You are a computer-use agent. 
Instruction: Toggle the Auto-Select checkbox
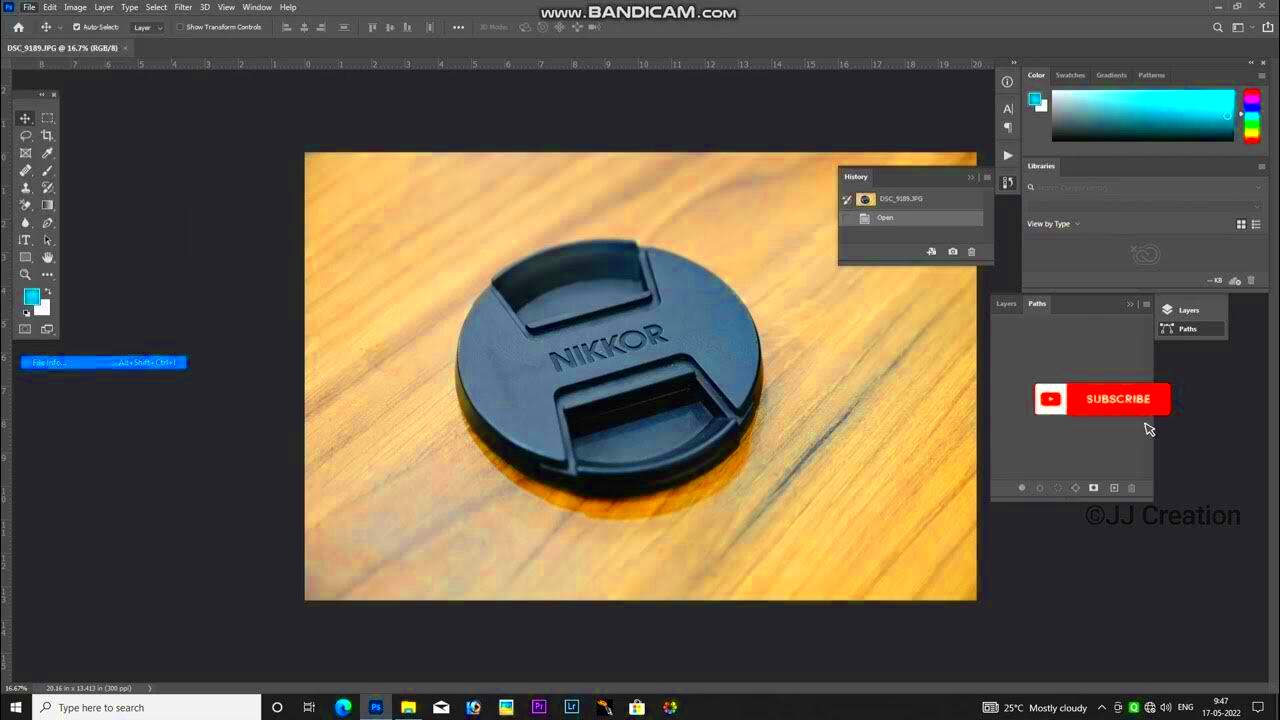tap(77, 27)
